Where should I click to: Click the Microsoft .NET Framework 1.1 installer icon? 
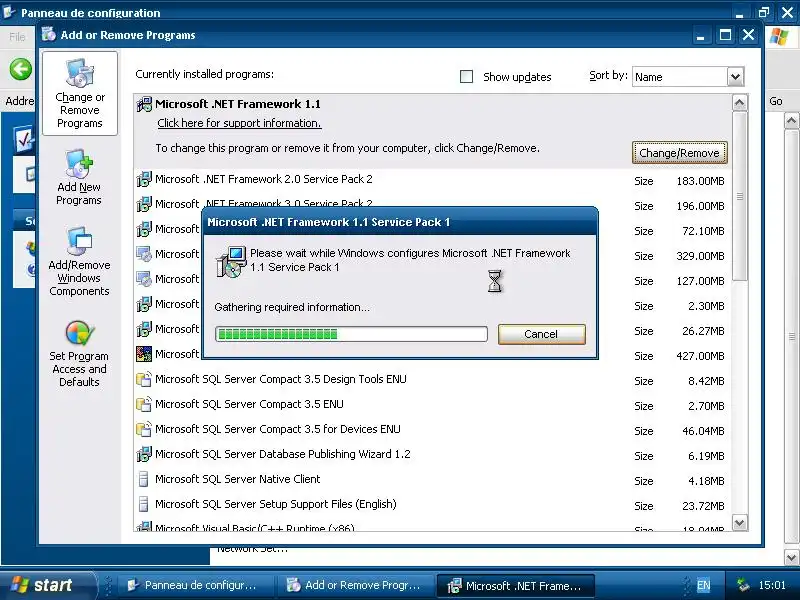click(144, 104)
